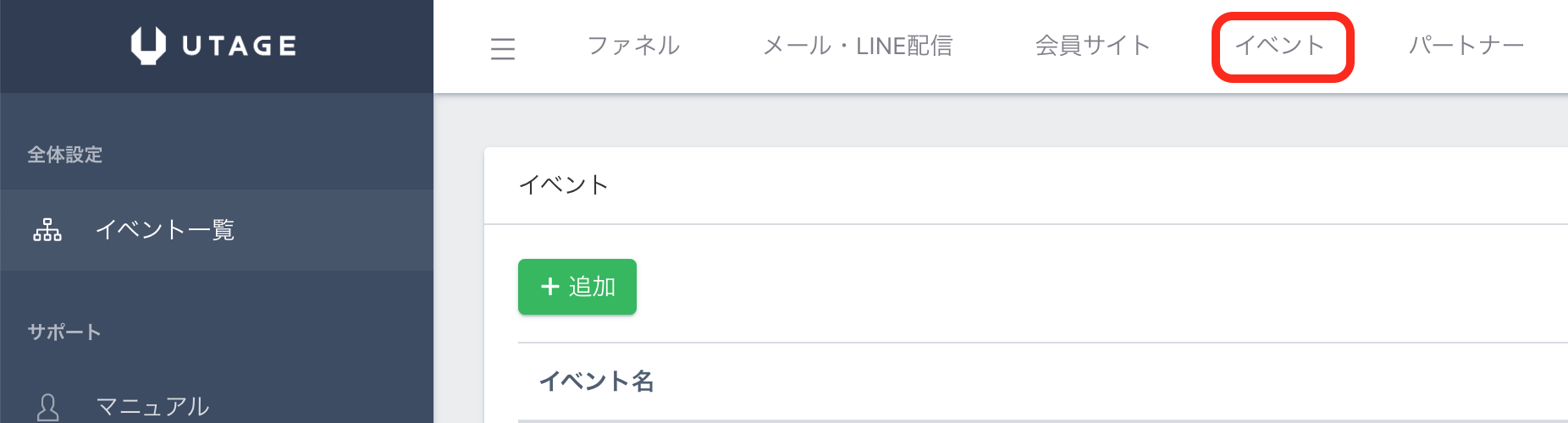Screen dimensions: 1568x423
Task: Click the イベント panel heading
Action: (564, 185)
